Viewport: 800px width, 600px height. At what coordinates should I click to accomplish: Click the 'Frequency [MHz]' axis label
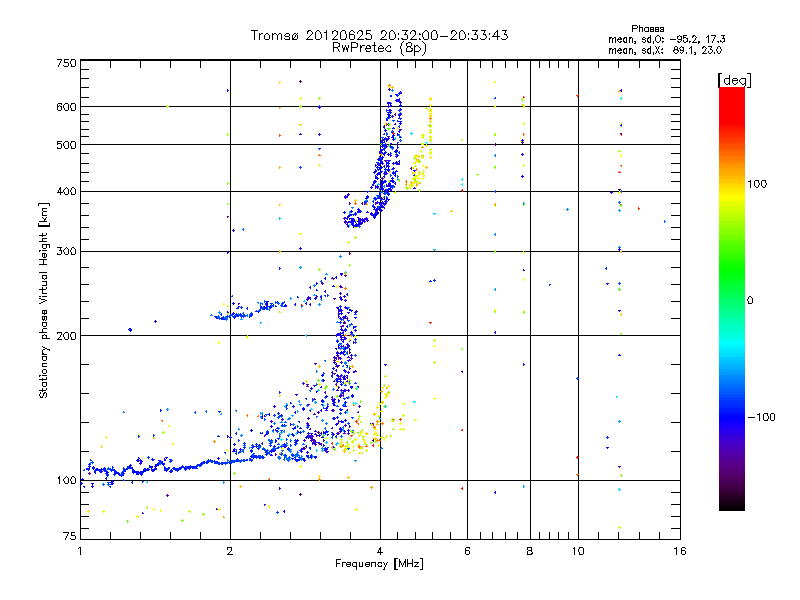click(379, 563)
